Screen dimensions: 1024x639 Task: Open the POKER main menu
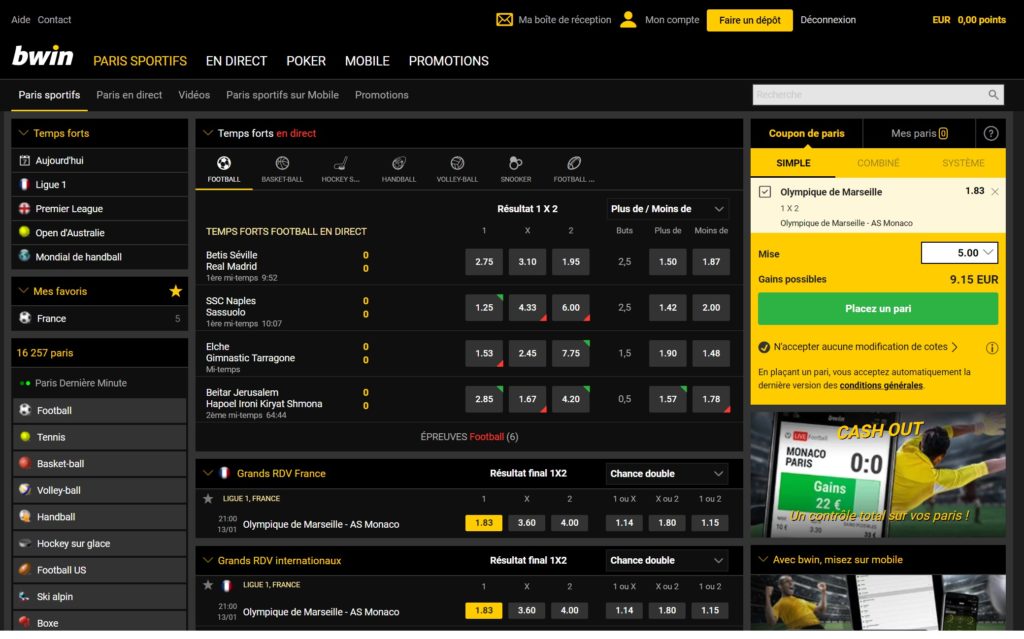coord(306,61)
